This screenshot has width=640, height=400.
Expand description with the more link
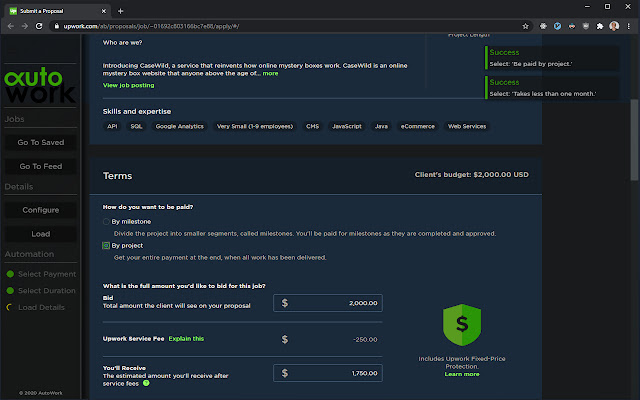point(270,73)
